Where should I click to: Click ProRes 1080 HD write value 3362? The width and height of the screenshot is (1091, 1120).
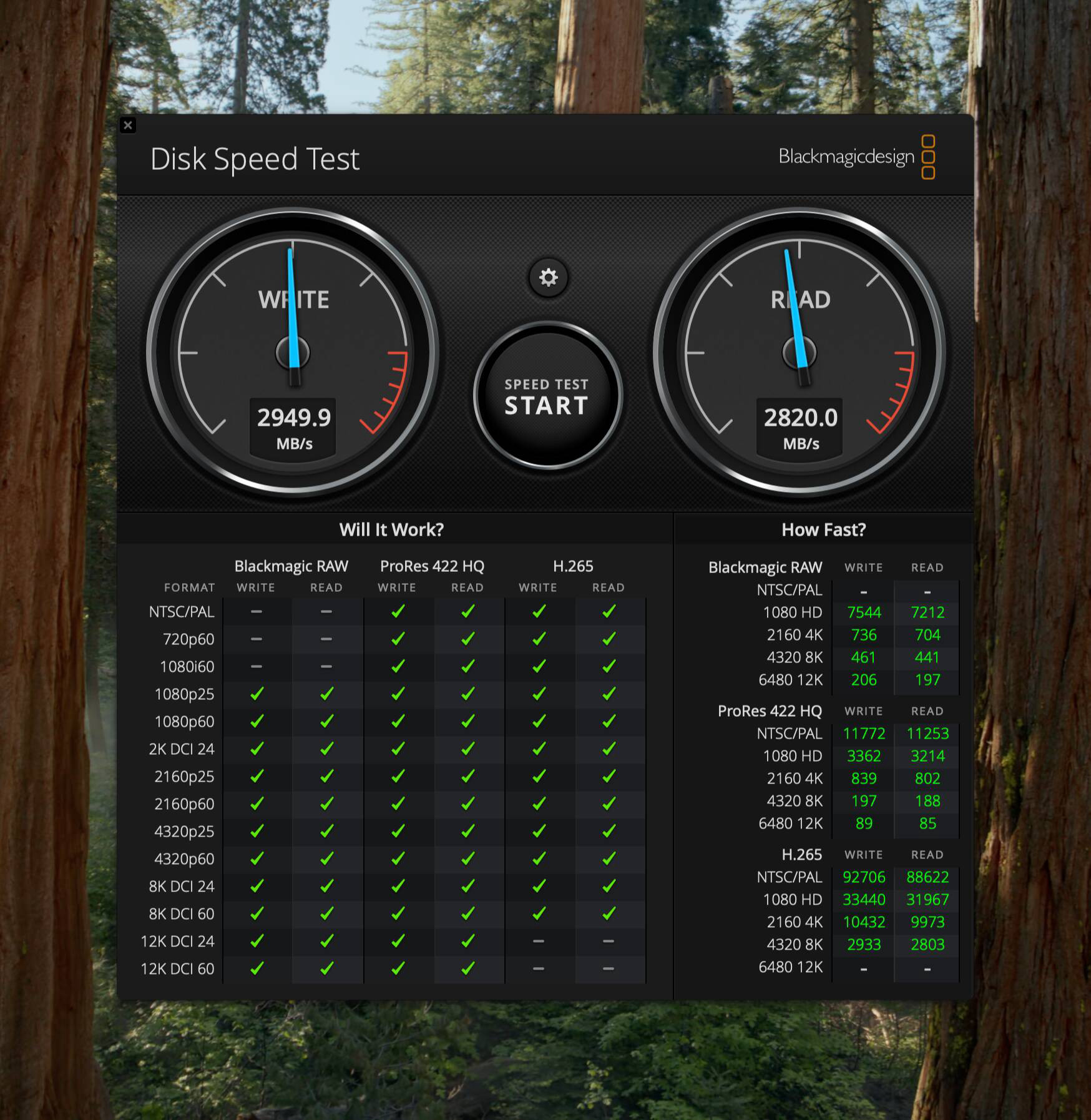pyautogui.click(x=864, y=756)
